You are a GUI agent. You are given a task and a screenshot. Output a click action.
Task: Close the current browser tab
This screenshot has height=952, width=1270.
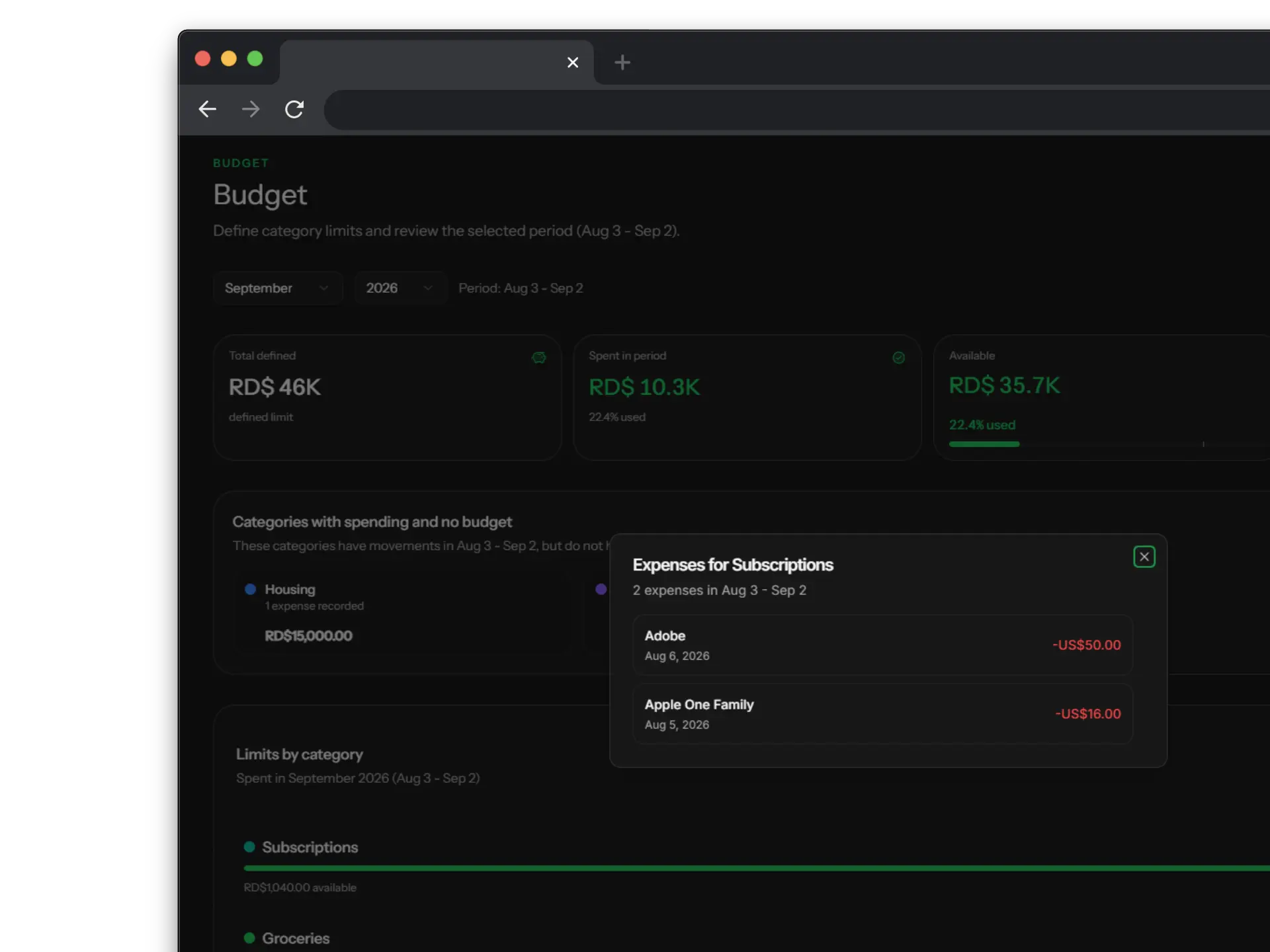573,62
